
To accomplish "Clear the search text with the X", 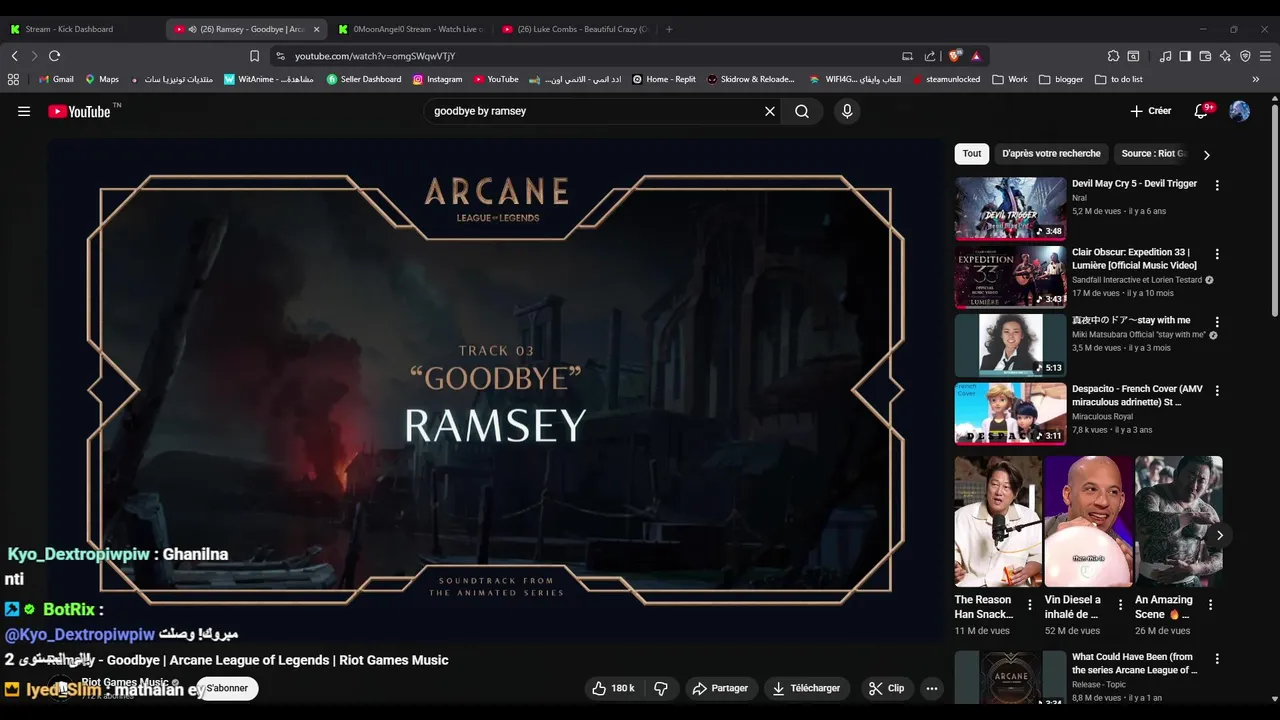I will coord(770,111).
